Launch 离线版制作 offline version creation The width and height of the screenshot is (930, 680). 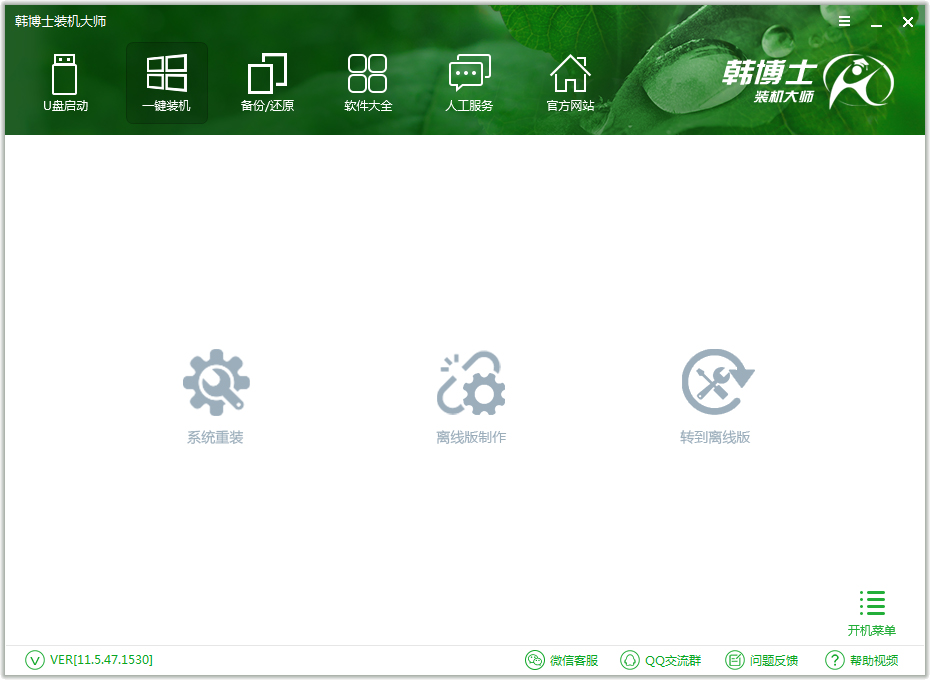[470, 393]
